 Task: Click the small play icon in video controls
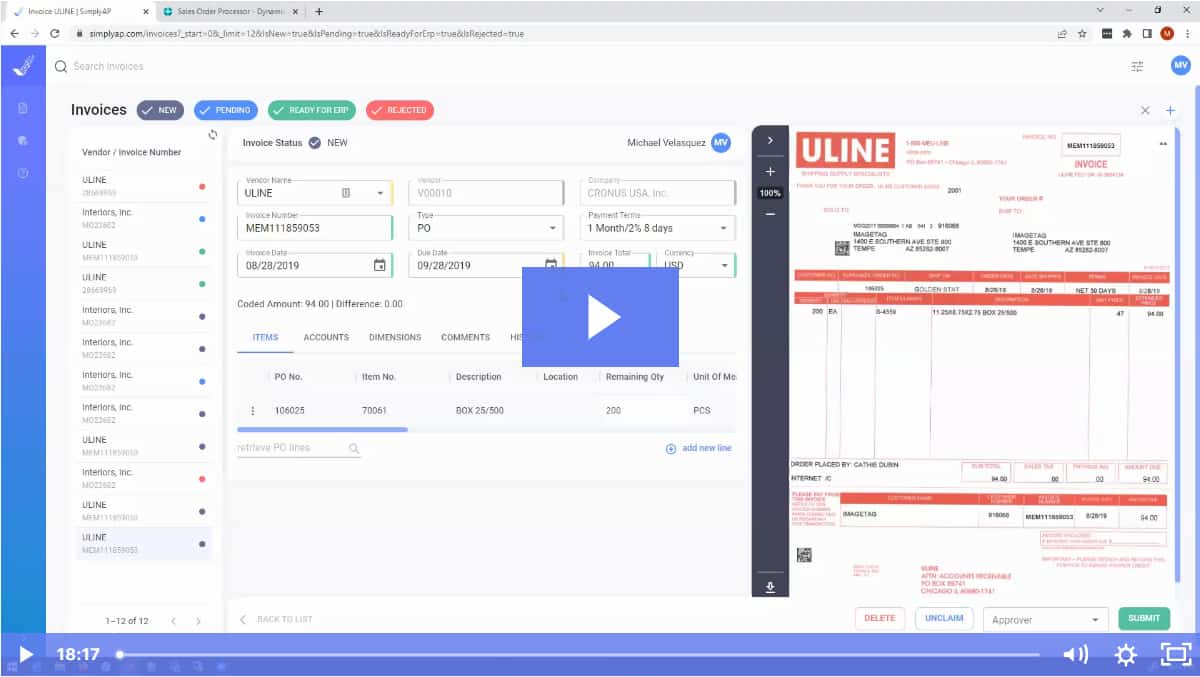click(x=26, y=655)
